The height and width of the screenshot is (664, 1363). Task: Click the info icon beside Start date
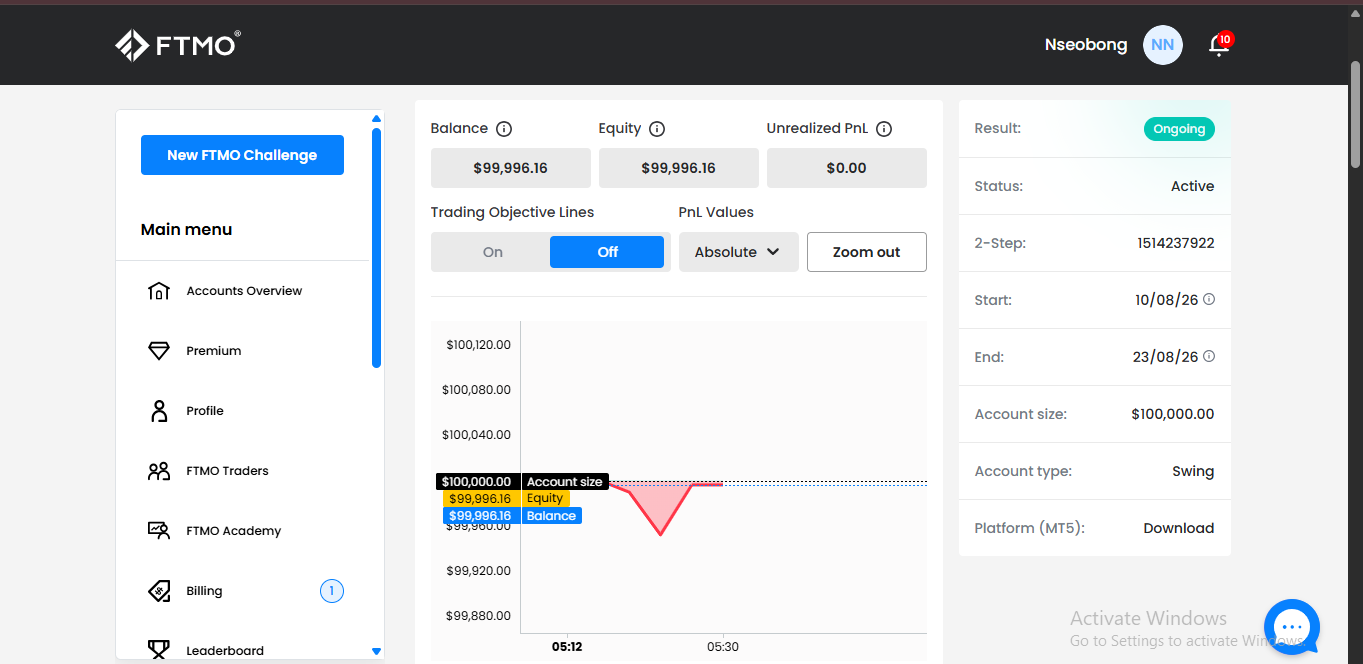pyautogui.click(x=1209, y=299)
